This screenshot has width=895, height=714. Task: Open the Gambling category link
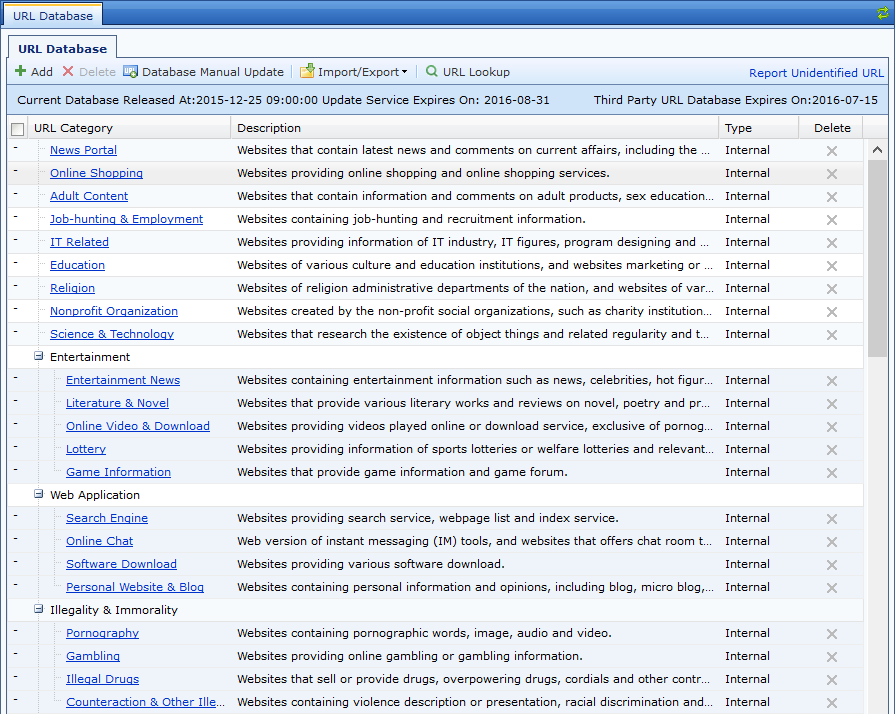[92, 656]
